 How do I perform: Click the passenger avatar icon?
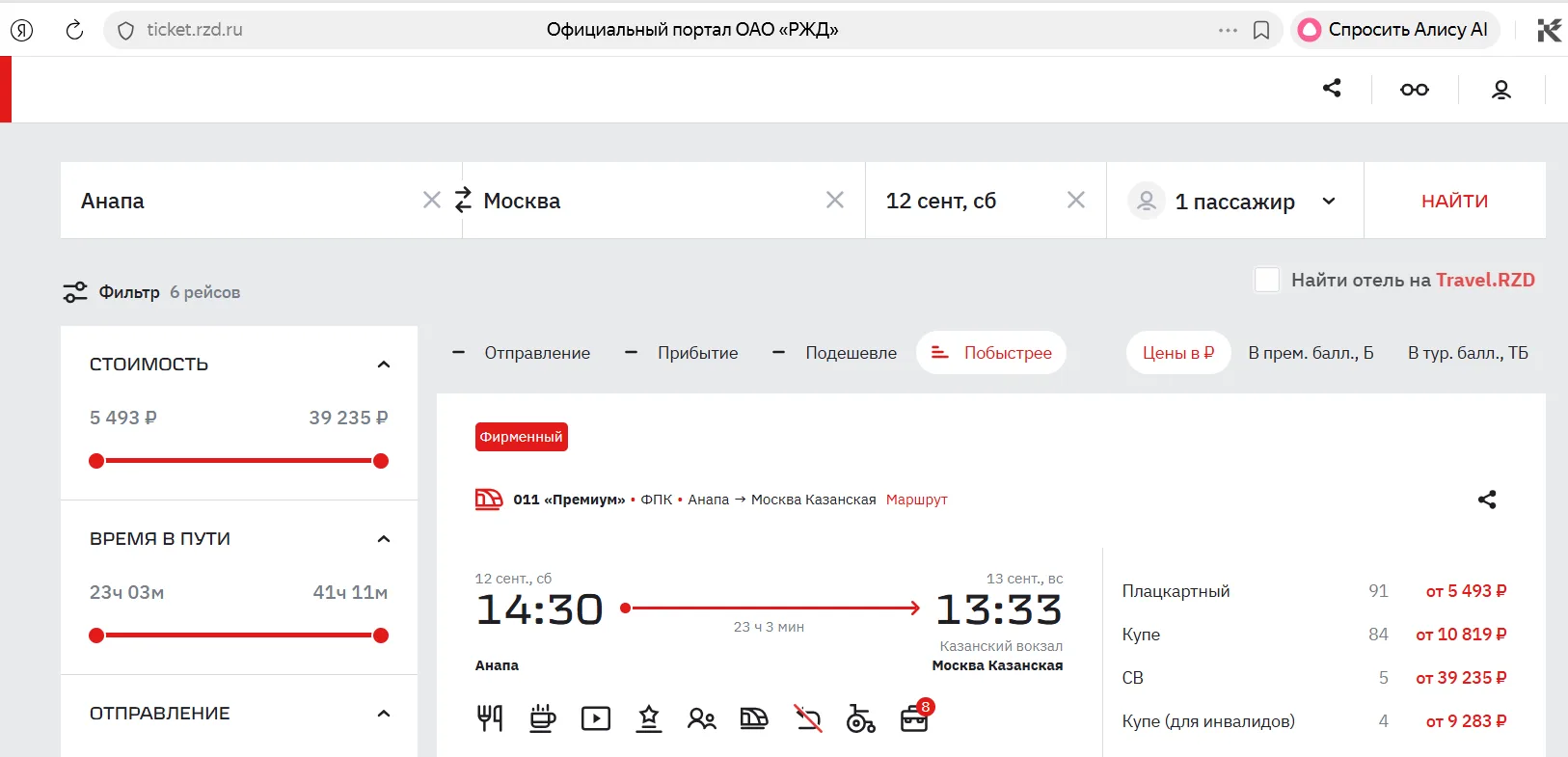[x=1147, y=201]
